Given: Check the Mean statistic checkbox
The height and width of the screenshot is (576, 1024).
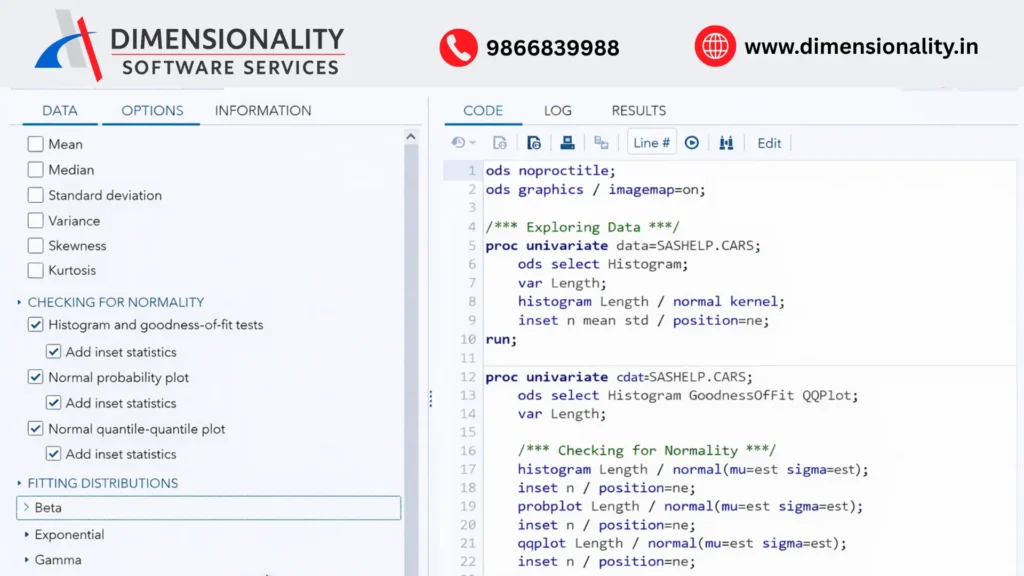Looking at the screenshot, I should pyautogui.click(x=36, y=144).
